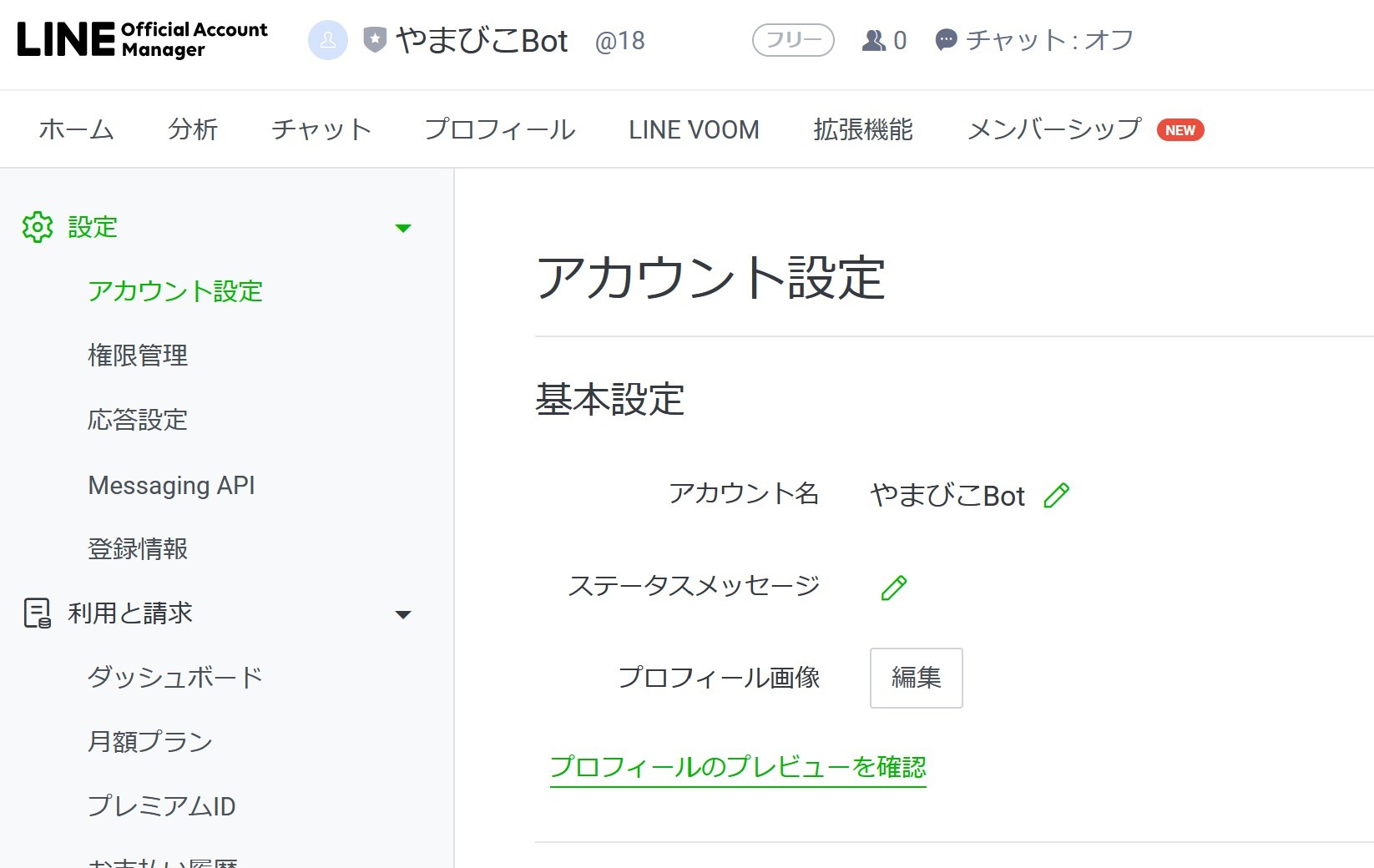
Task: Switch to the 分析 tab
Action: click(193, 129)
